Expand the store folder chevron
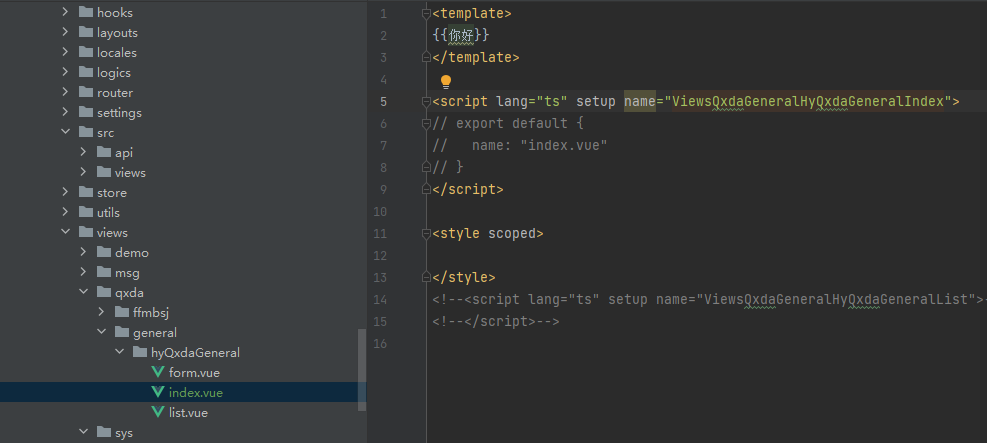 [65, 192]
